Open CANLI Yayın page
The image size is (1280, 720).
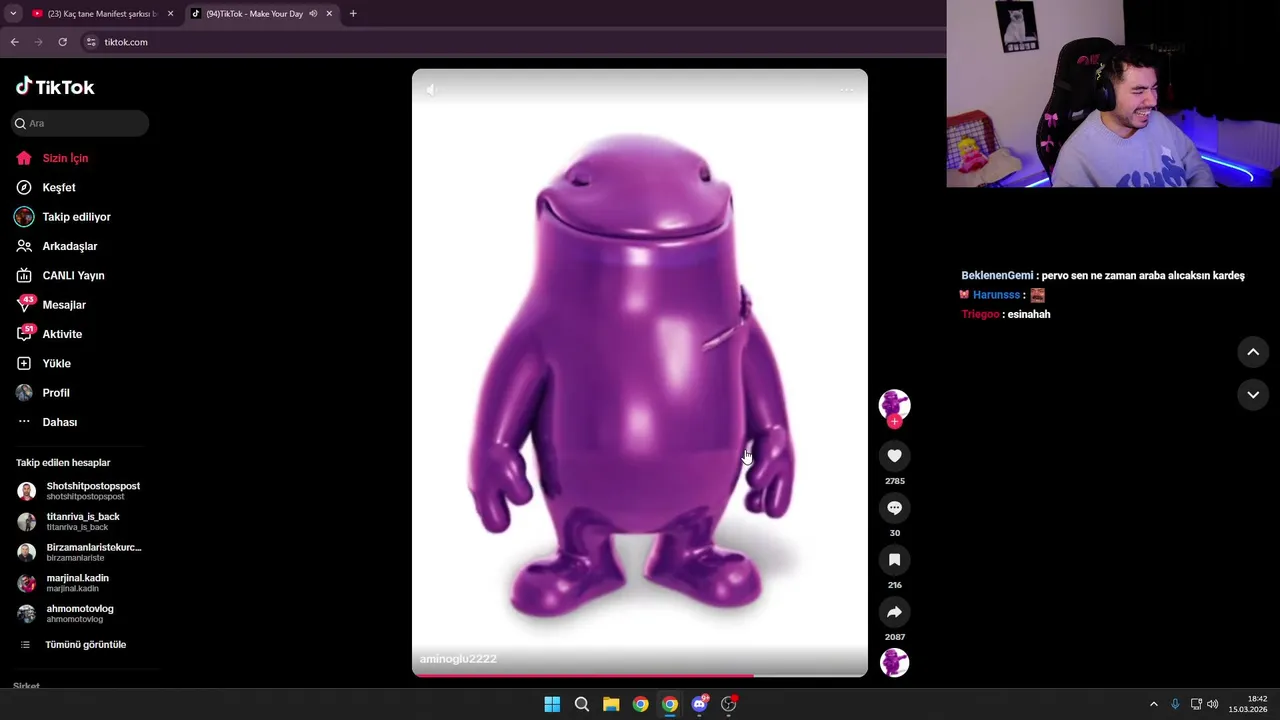(73, 275)
